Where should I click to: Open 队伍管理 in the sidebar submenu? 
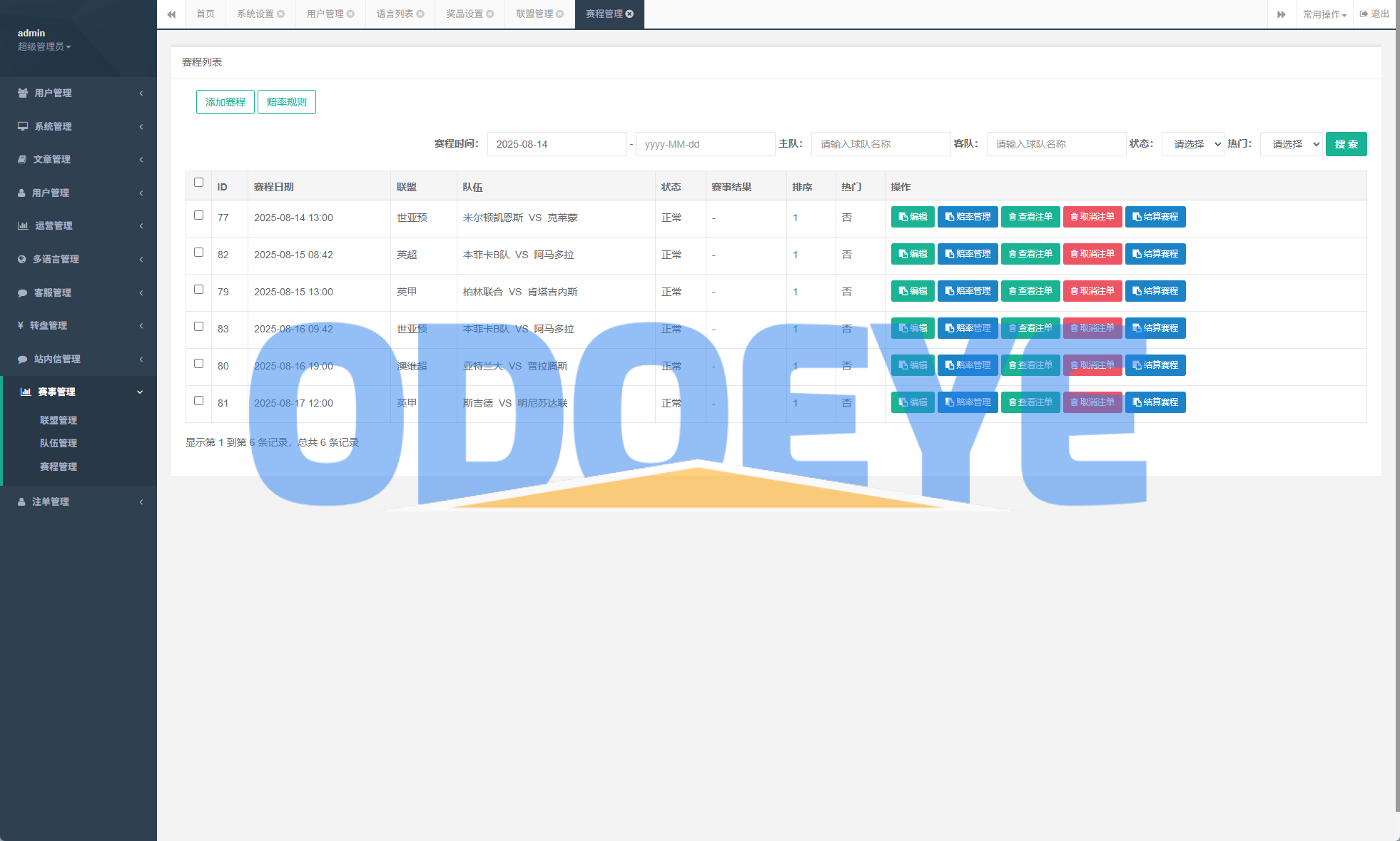[59, 443]
